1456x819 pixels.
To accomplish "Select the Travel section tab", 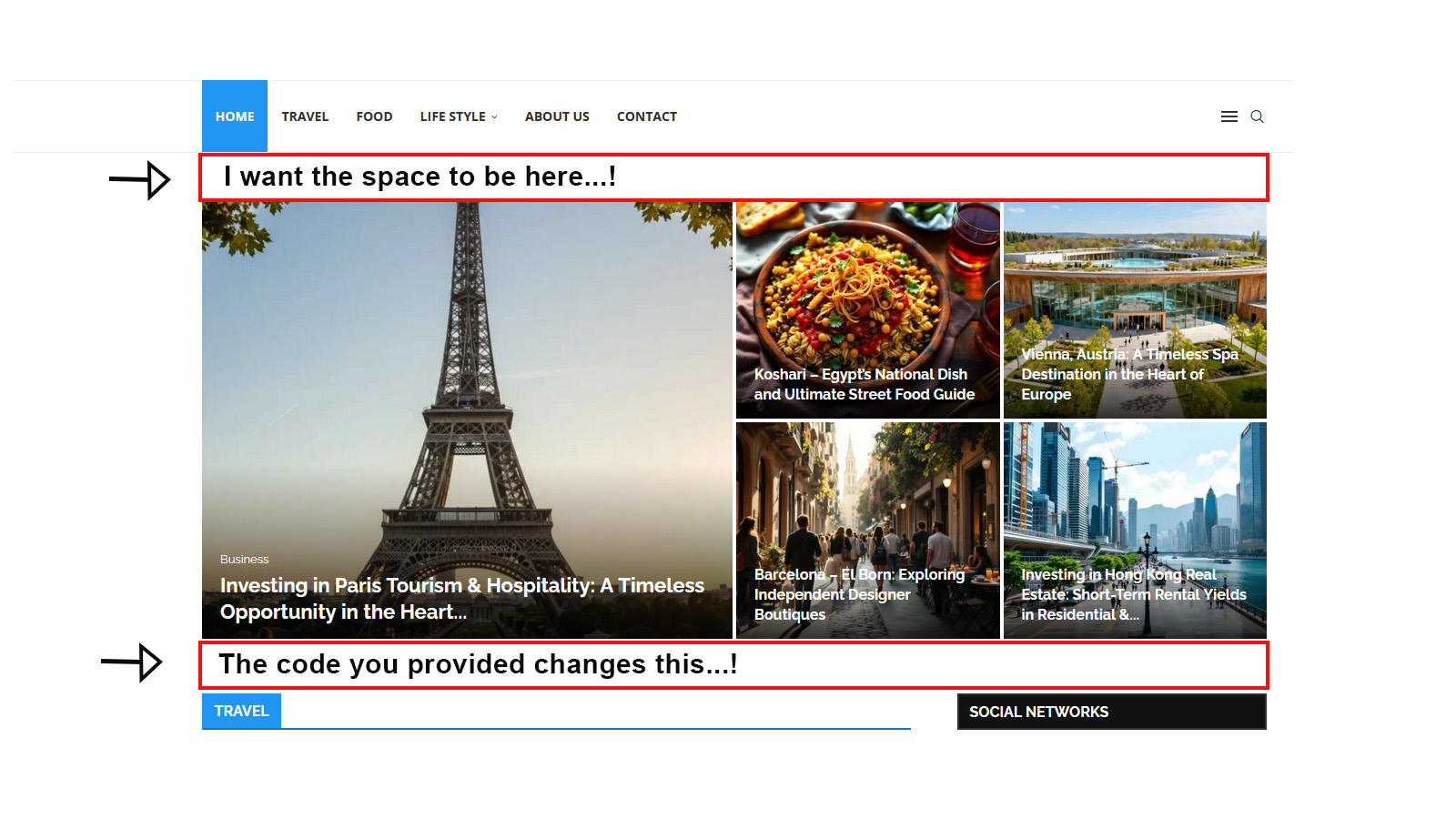I will 241,711.
